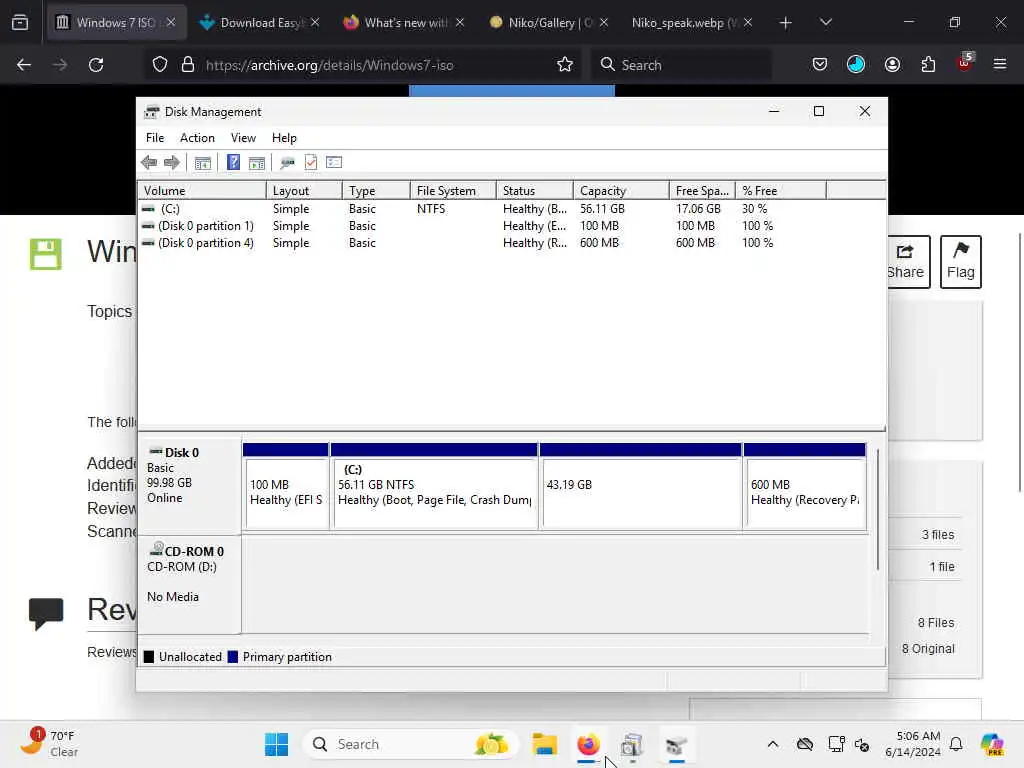Screen dimensions: 1024x768
Task: Select the 43.19 GB partition block
Action: pyautogui.click(x=641, y=486)
